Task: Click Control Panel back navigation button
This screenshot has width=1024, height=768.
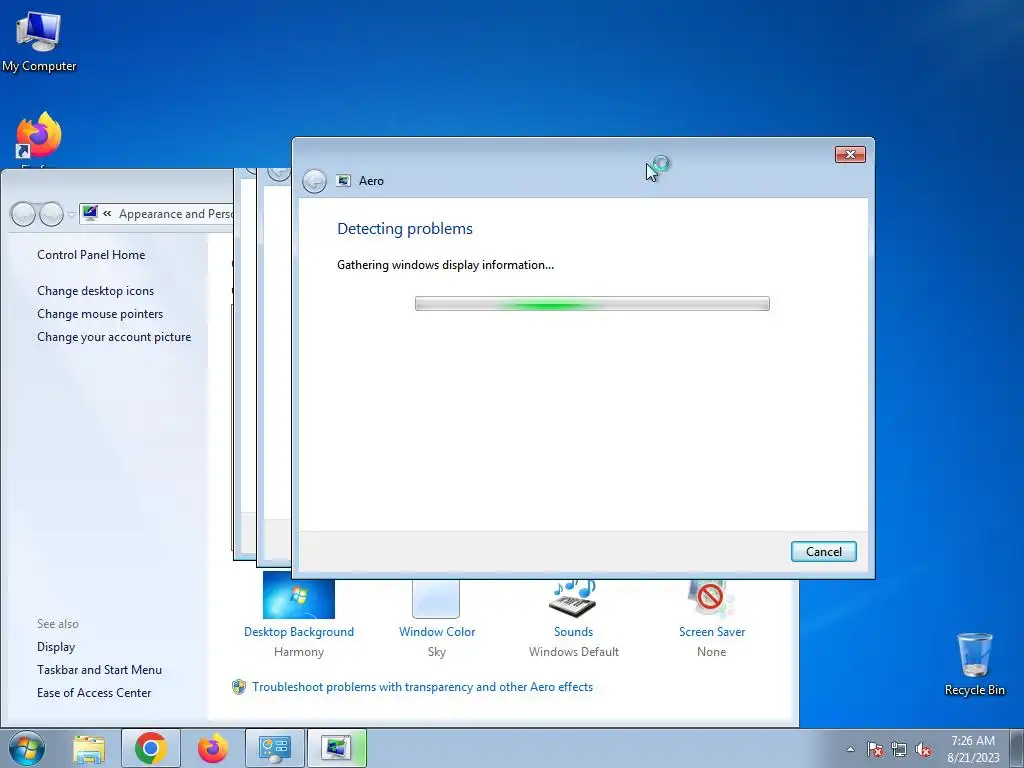Action: click(x=24, y=214)
